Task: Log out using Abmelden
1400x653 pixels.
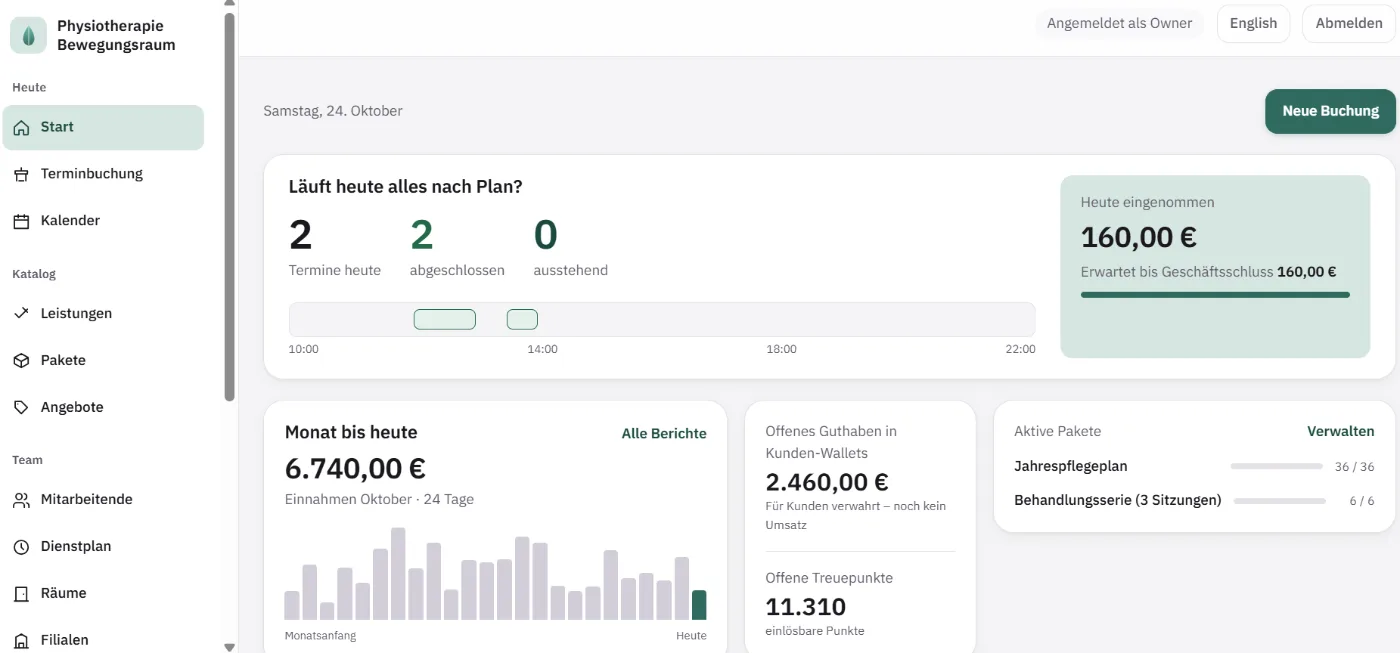Action: click(1348, 23)
